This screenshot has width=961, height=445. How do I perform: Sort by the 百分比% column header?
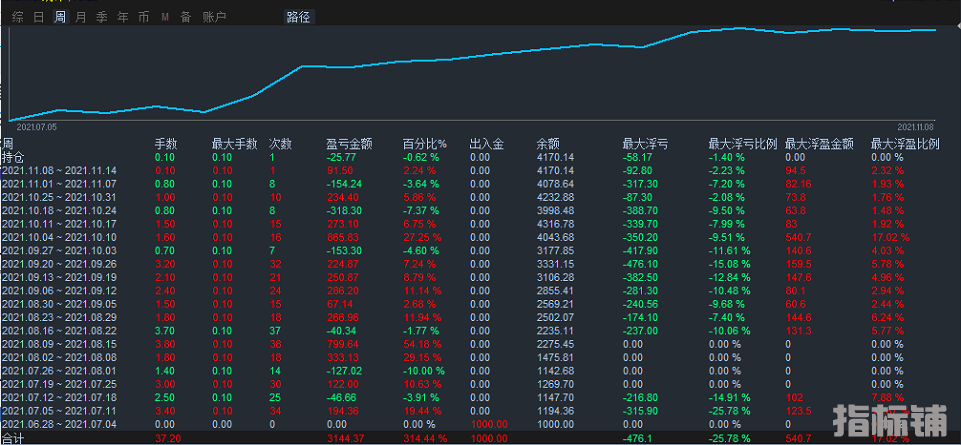coord(424,144)
